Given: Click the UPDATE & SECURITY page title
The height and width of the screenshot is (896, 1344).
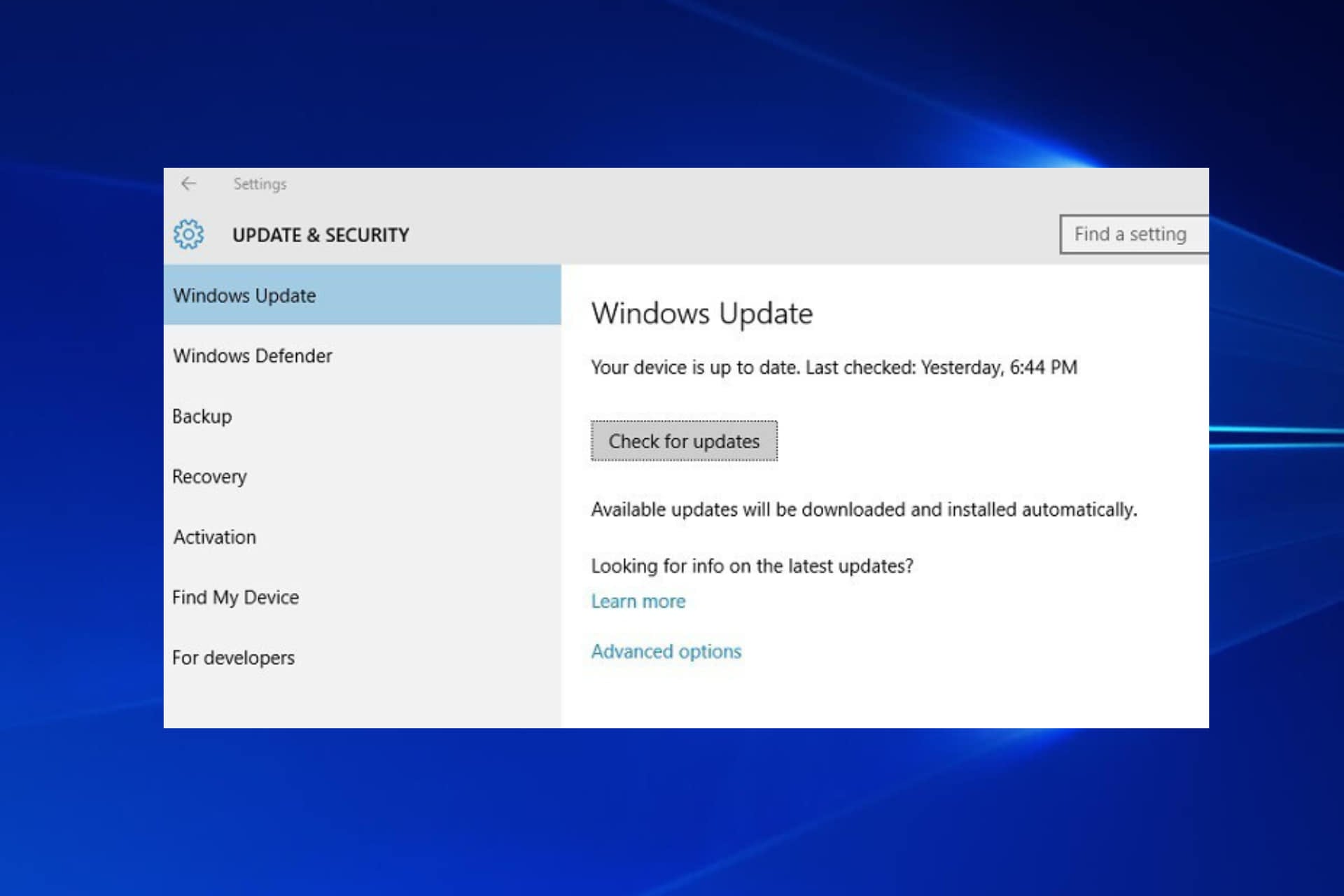Looking at the screenshot, I should 321,234.
